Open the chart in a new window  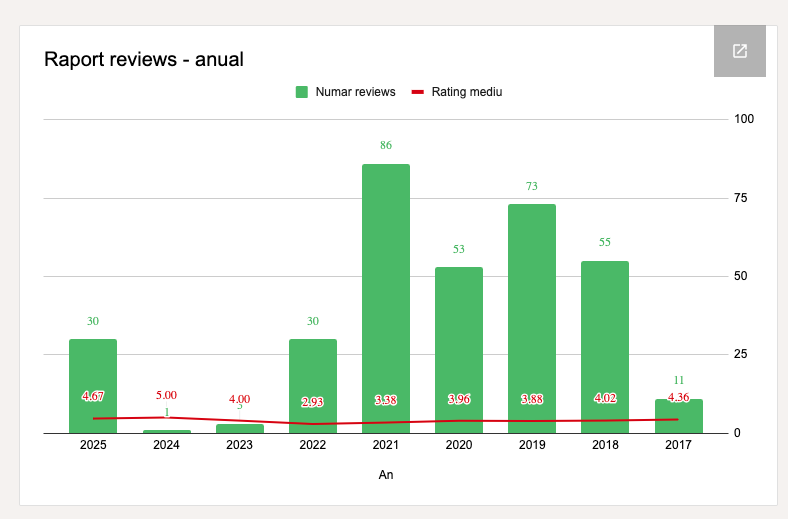click(740, 51)
